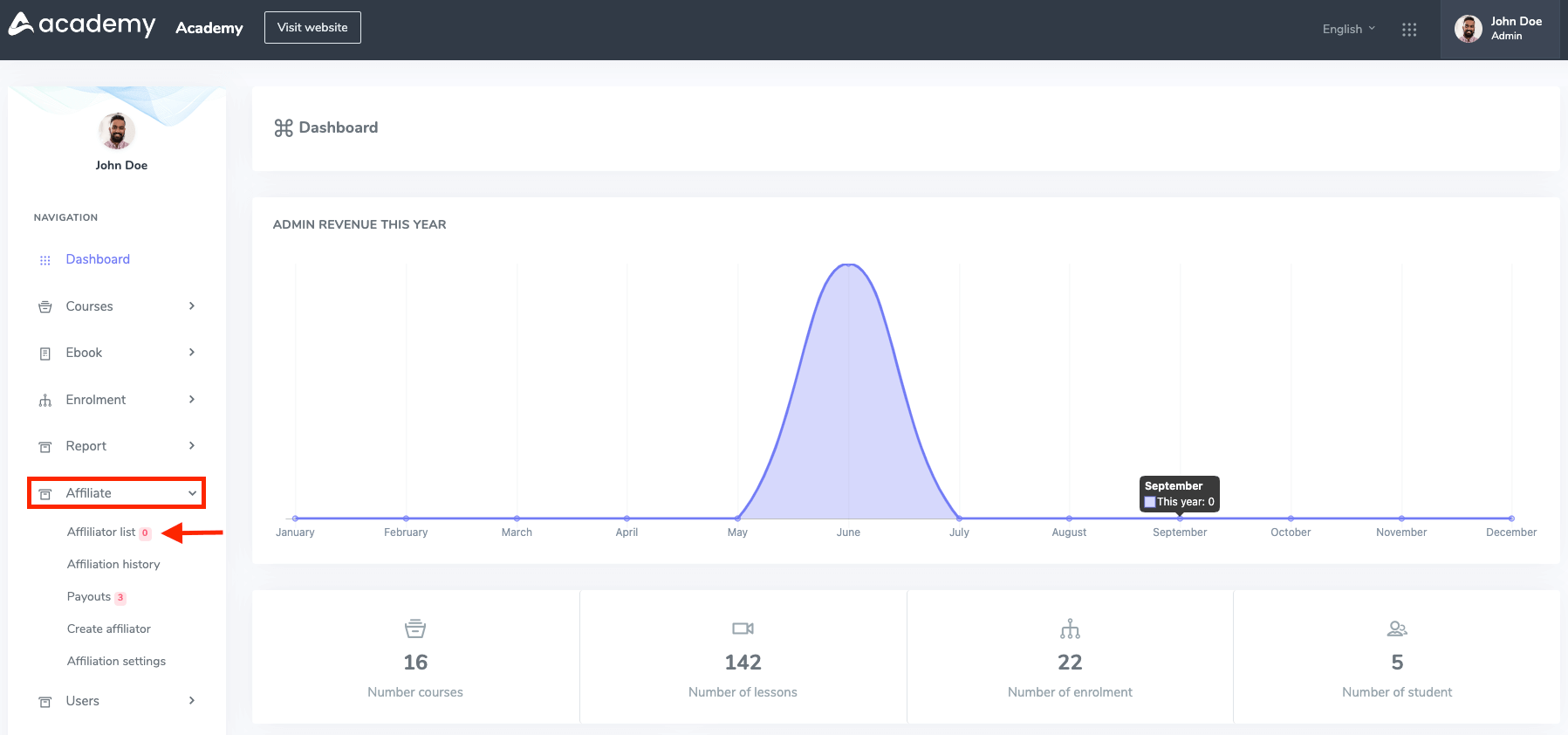Click the Courses icon in sidebar
The image size is (1568, 735).
pos(45,307)
